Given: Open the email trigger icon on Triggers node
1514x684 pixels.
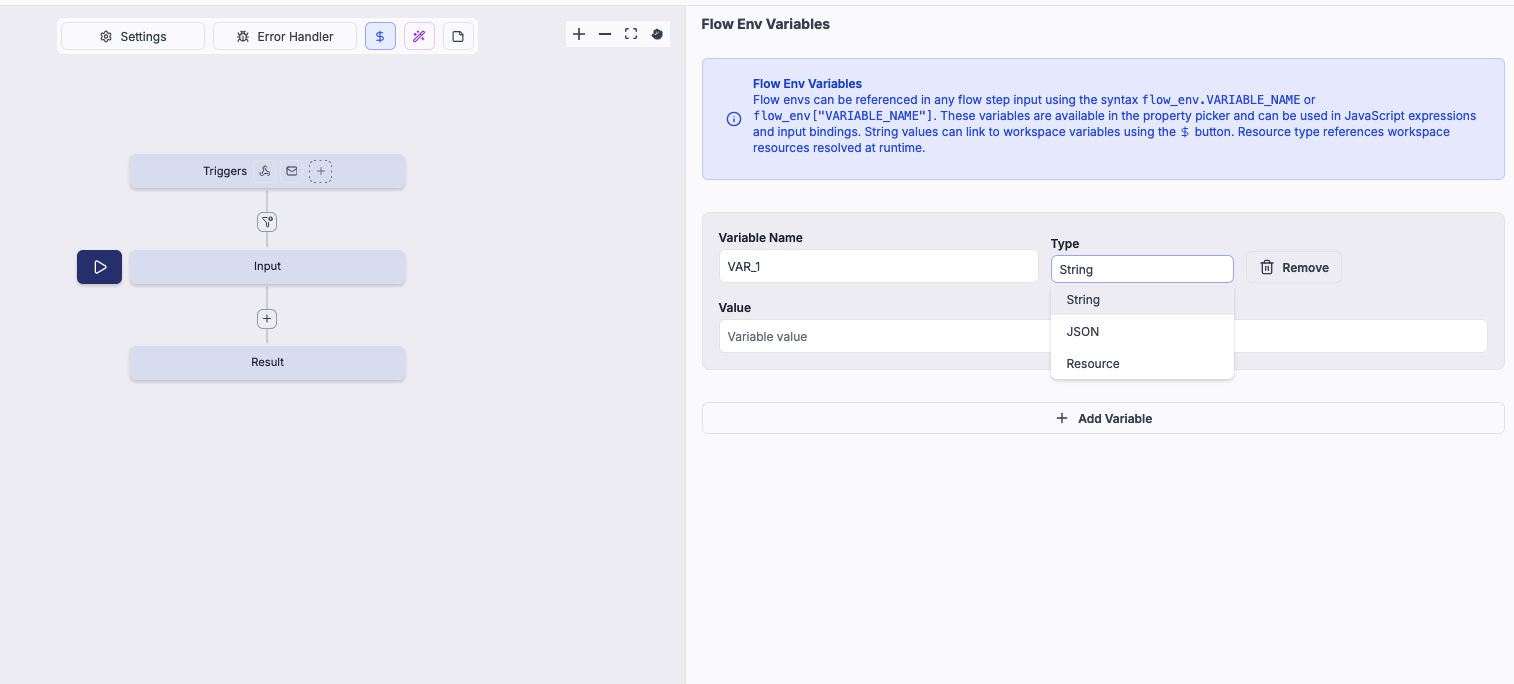Looking at the screenshot, I should pos(291,171).
